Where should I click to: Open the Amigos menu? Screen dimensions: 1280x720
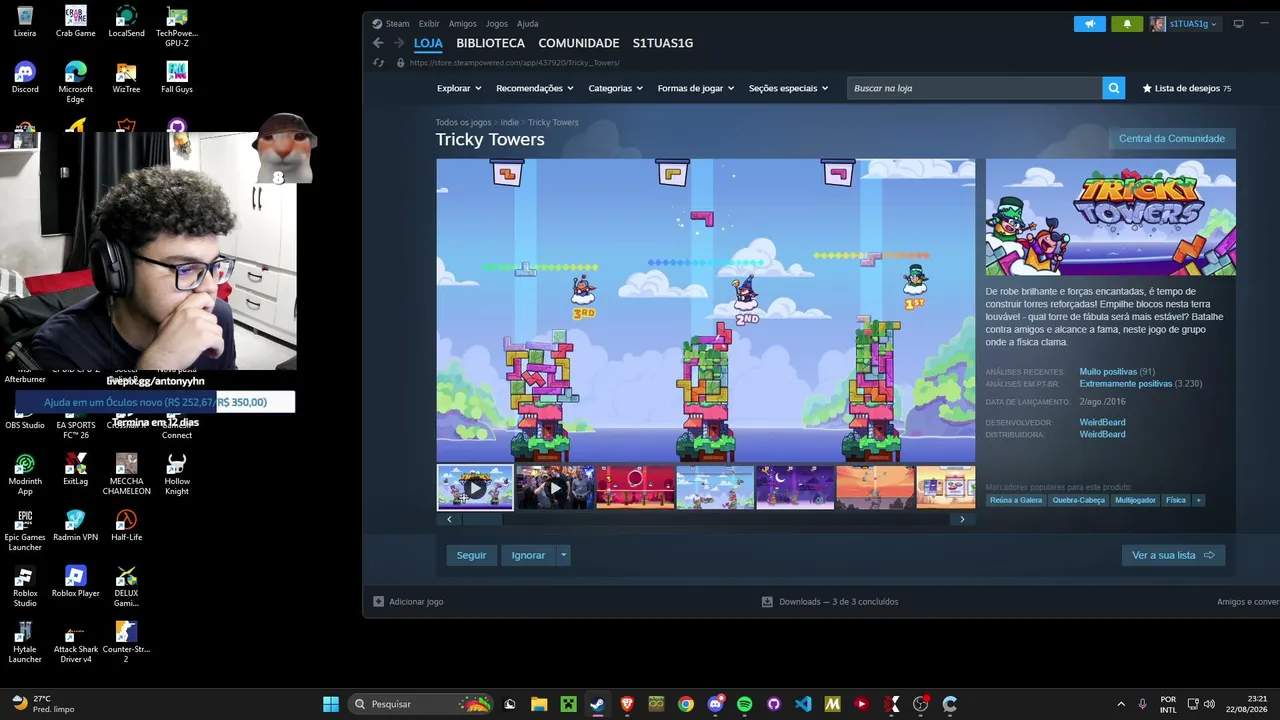(463, 24)
